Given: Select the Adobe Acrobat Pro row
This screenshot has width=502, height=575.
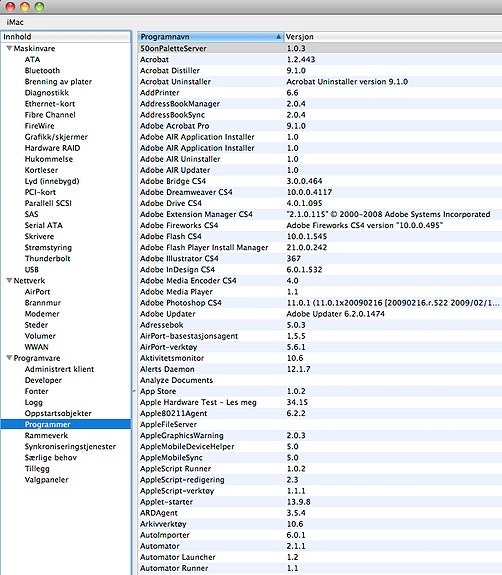Looking at the screenshot, I should coord(320,126).
